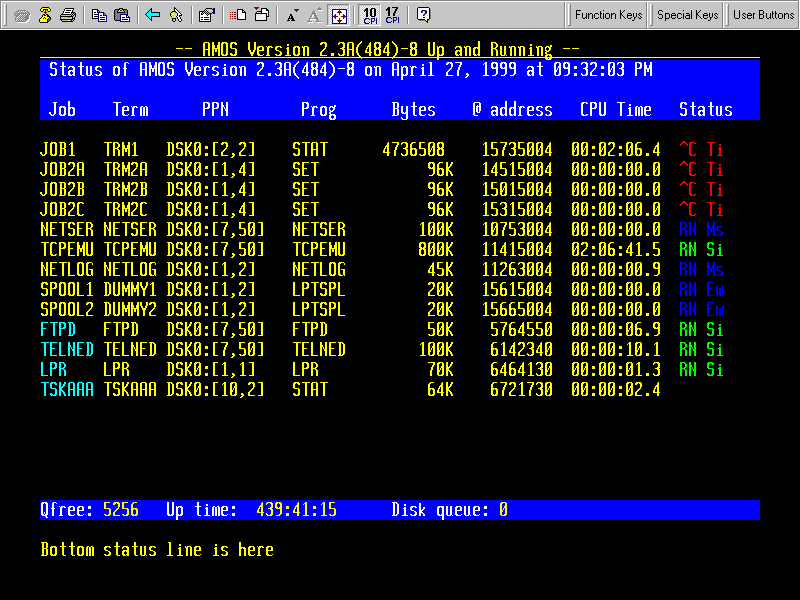
Task: Click the cyan left arrow icon
Action: (152, 15)
